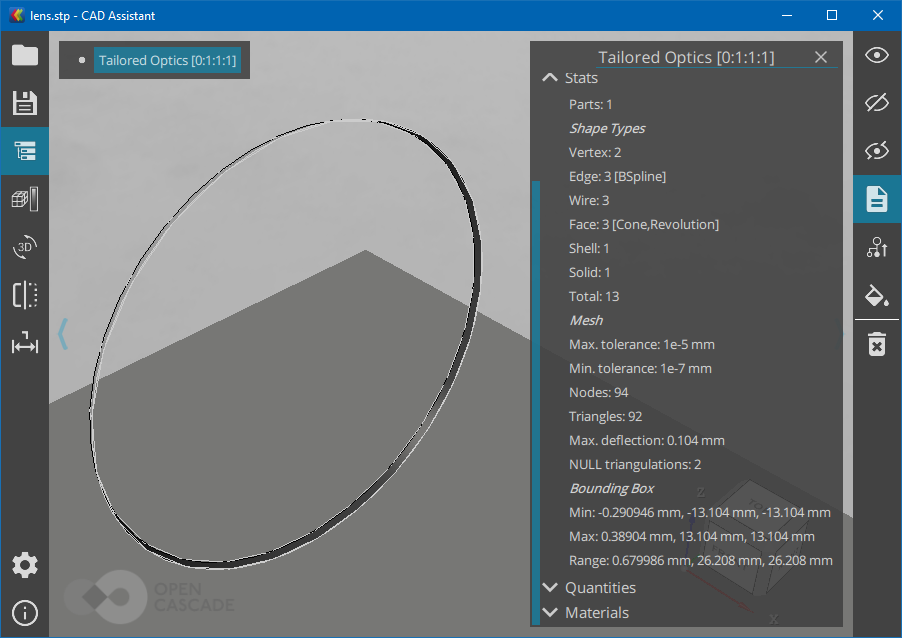Hide object using crossed-out eye icon
902x638 pixels.
(877, 103)
